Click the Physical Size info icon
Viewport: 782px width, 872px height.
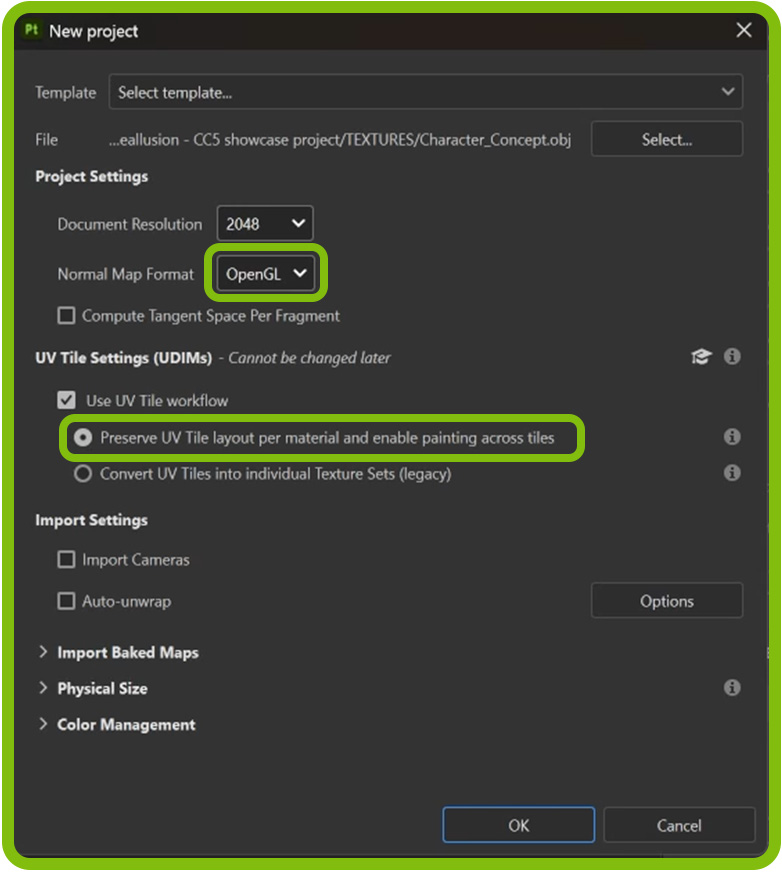(x=732, y=688)
